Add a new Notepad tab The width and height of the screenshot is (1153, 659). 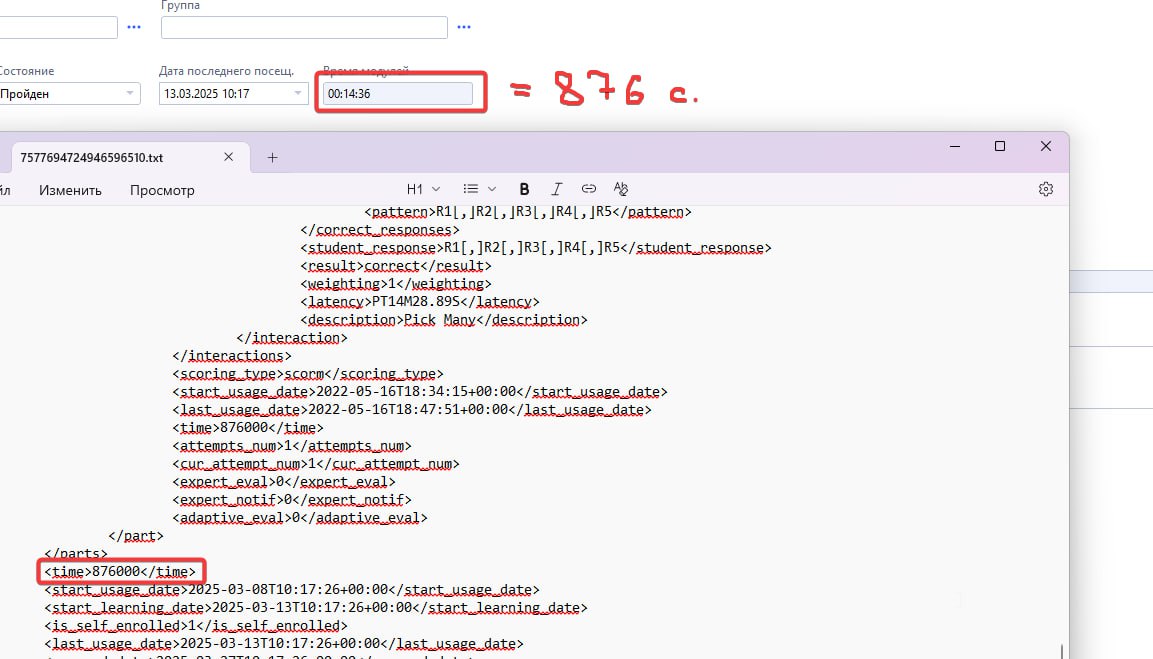(x=272, y=158)
